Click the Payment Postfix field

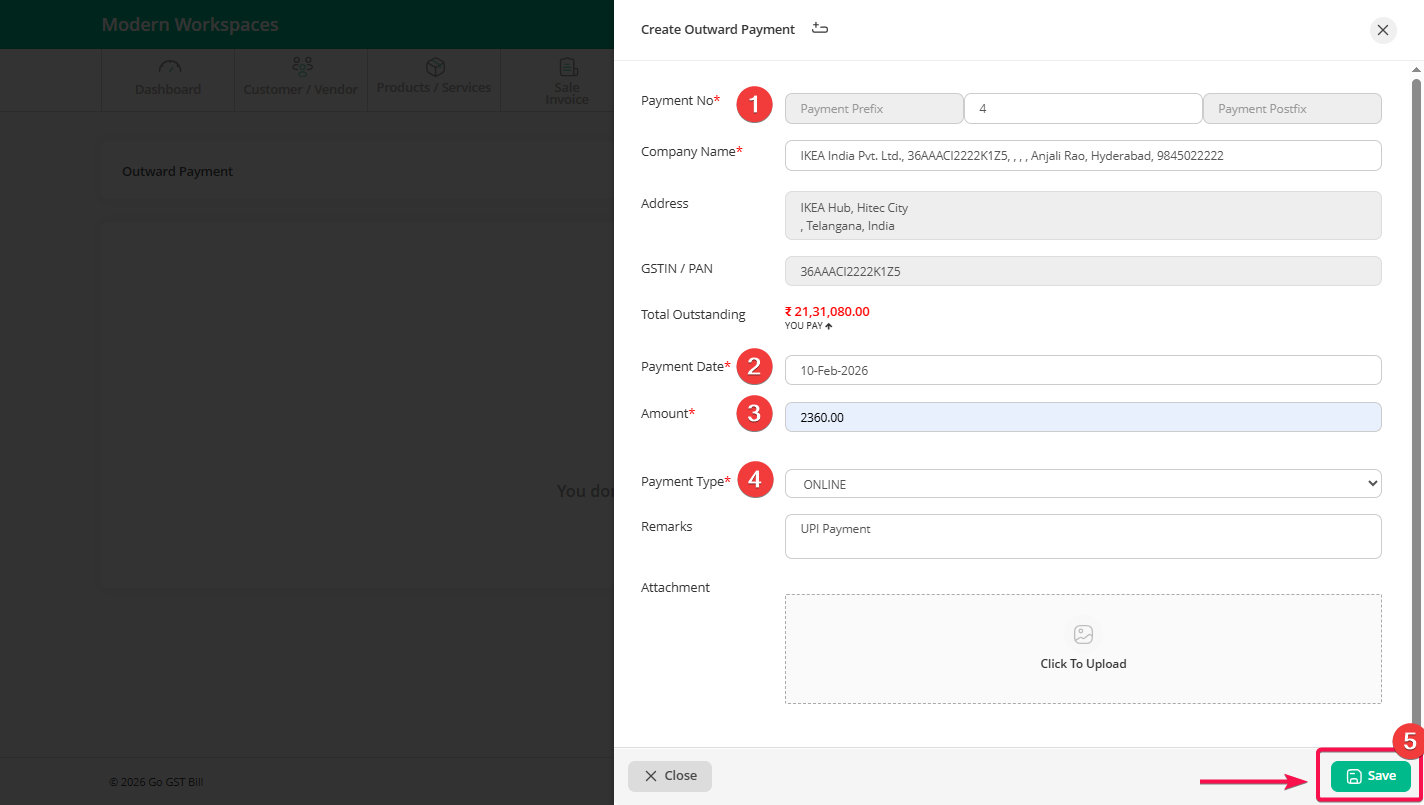1291,109
